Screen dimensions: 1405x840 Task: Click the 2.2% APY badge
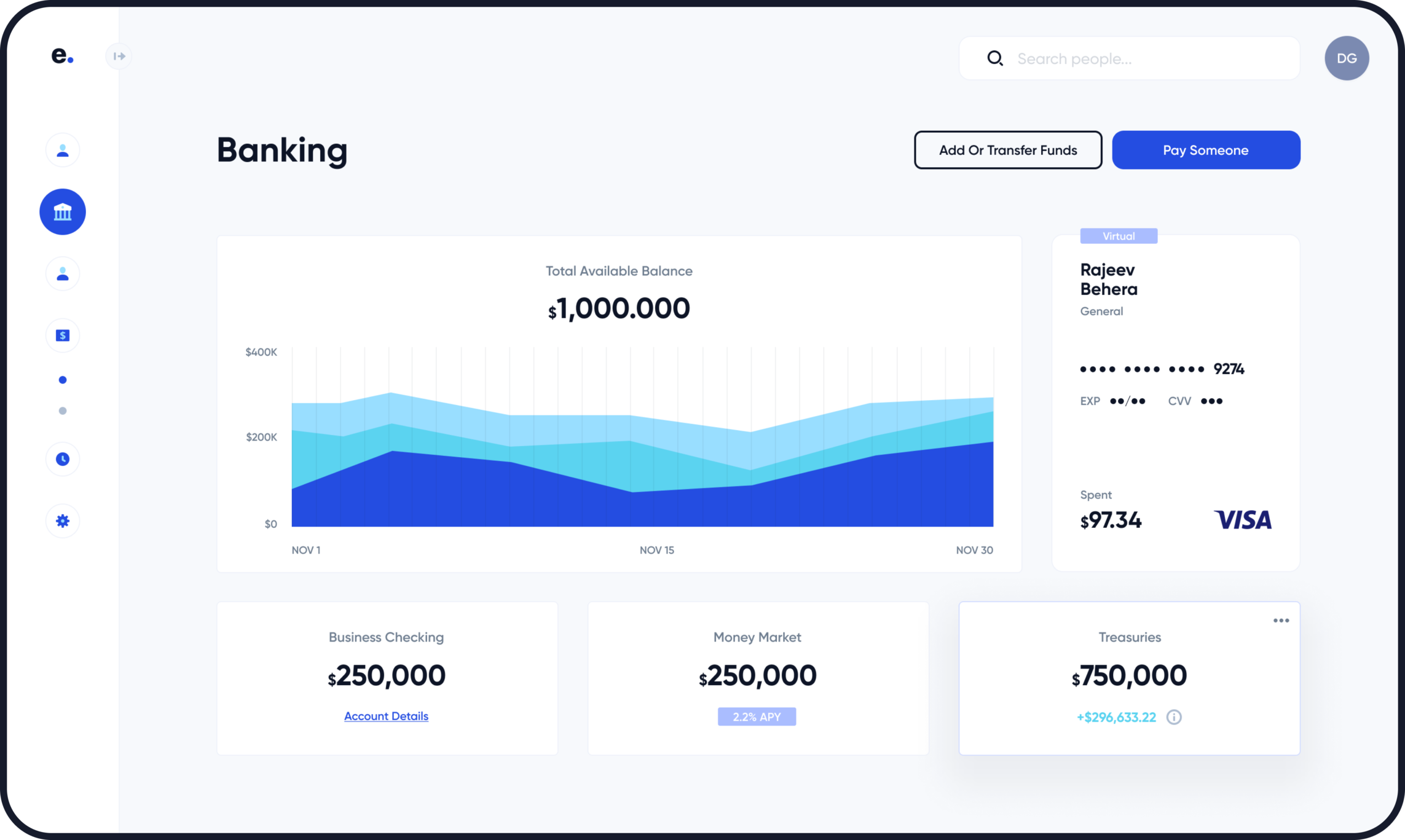point(757,716)
